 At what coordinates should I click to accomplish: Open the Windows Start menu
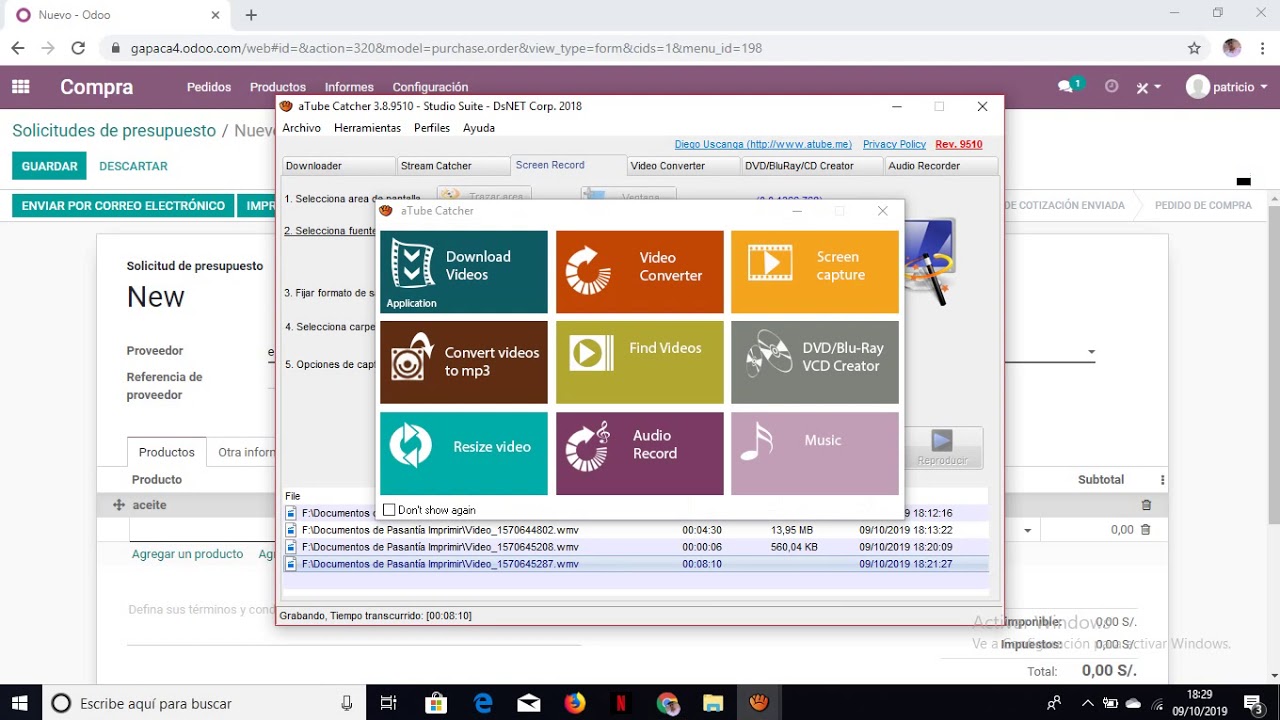click(20, 703)
